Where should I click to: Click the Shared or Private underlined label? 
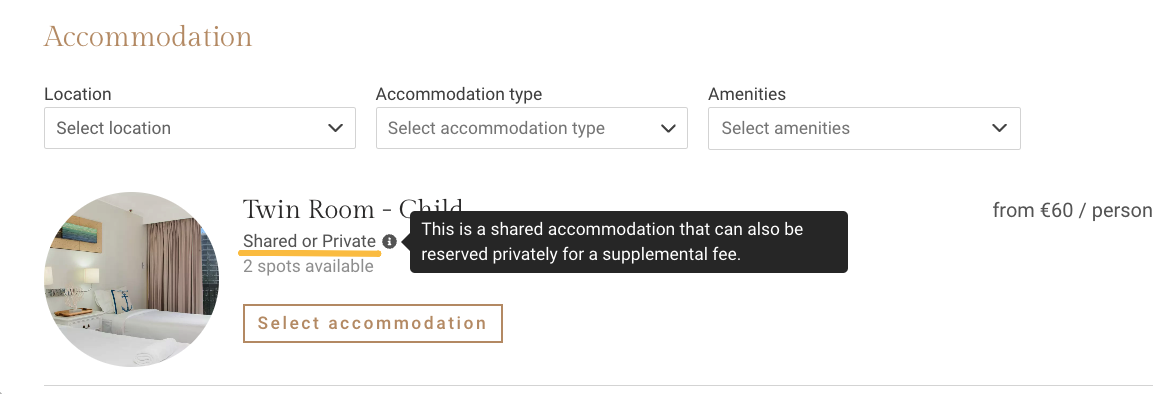[310, 241]
